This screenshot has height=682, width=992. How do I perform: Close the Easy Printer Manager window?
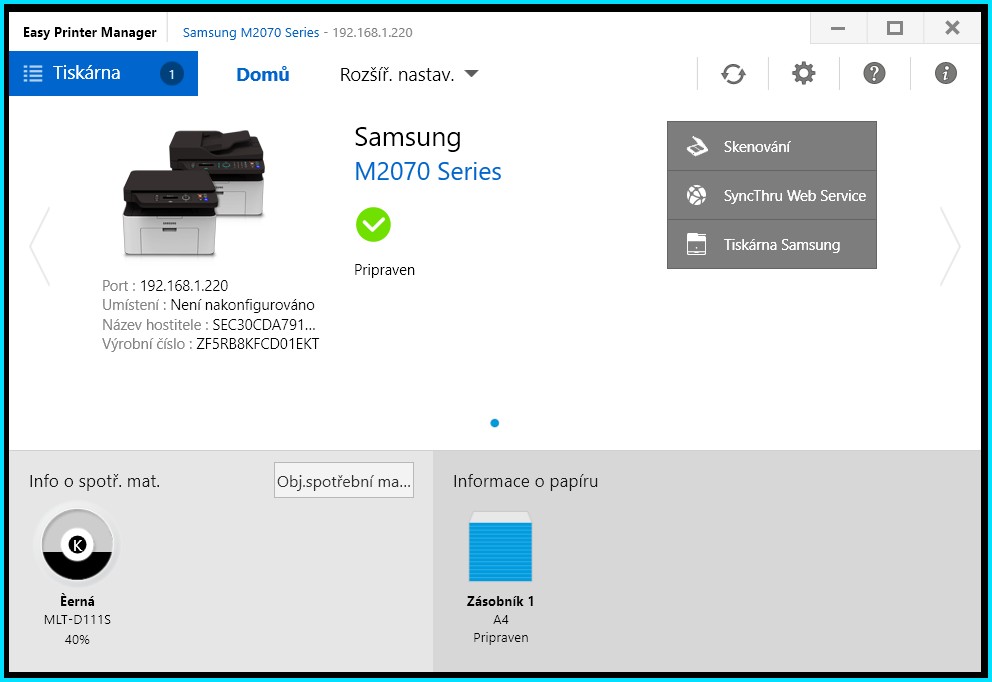point(952,28)
